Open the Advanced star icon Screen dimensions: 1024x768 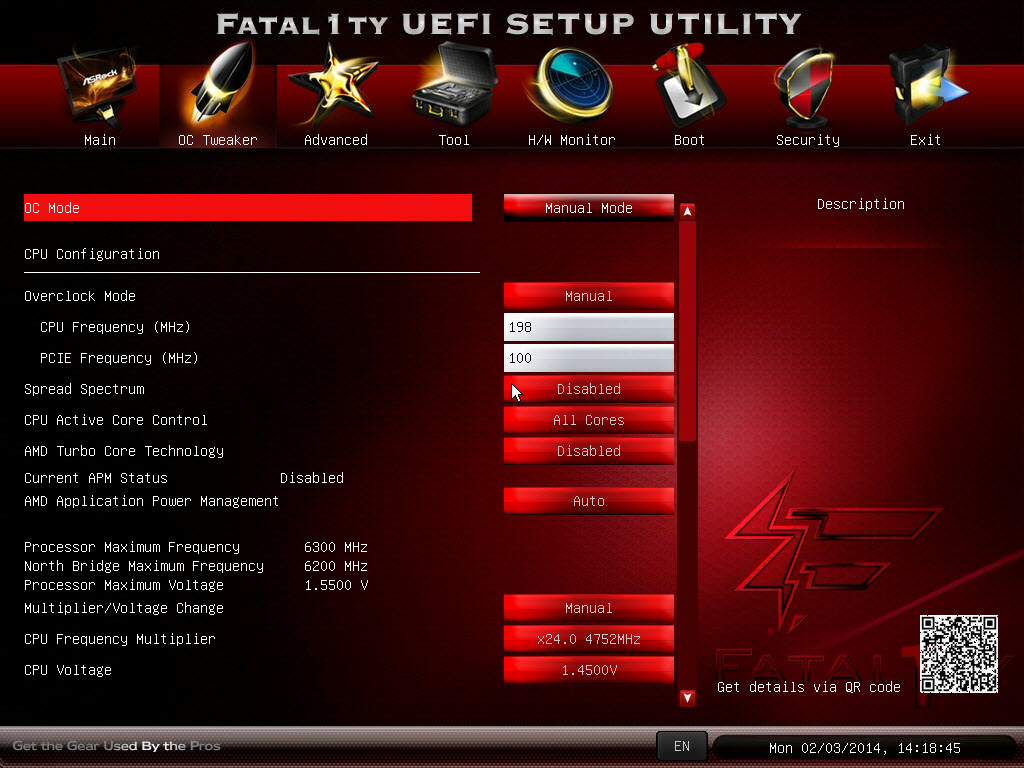click(334, 85)
